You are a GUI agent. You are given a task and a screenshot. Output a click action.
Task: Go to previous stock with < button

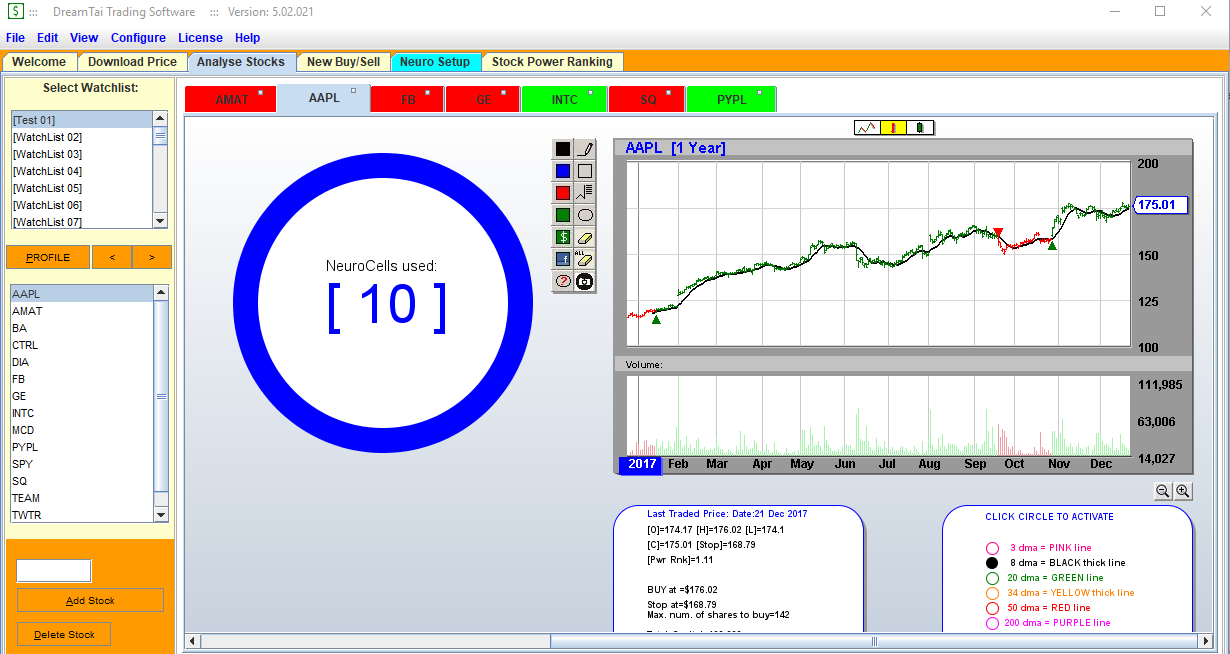click(112, 257)
